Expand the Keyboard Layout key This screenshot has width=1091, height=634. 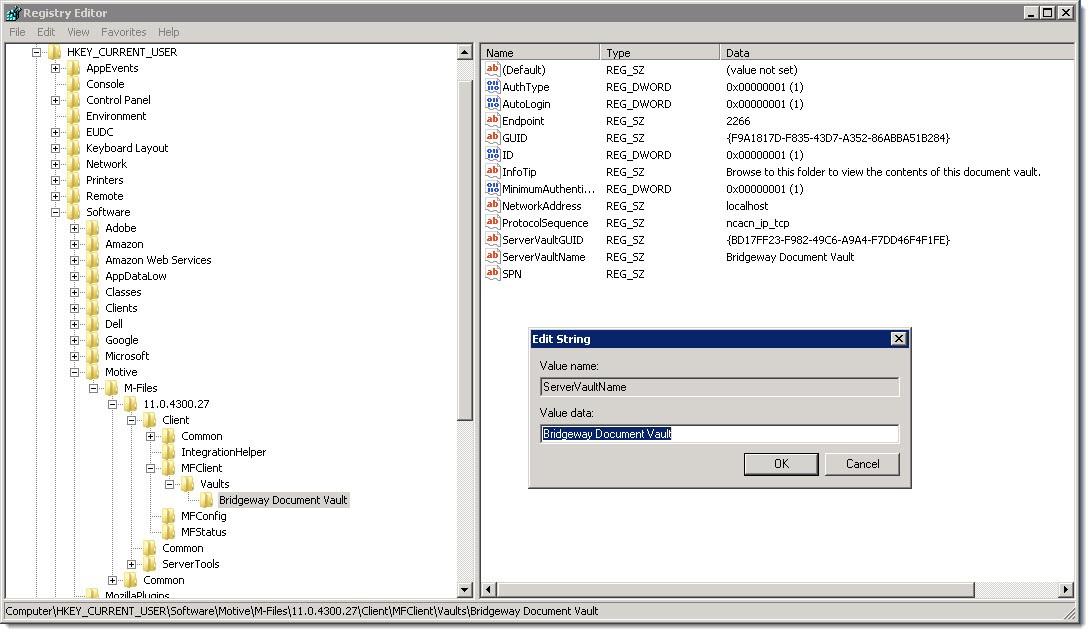pyautogui.click(x=55, y=148)
